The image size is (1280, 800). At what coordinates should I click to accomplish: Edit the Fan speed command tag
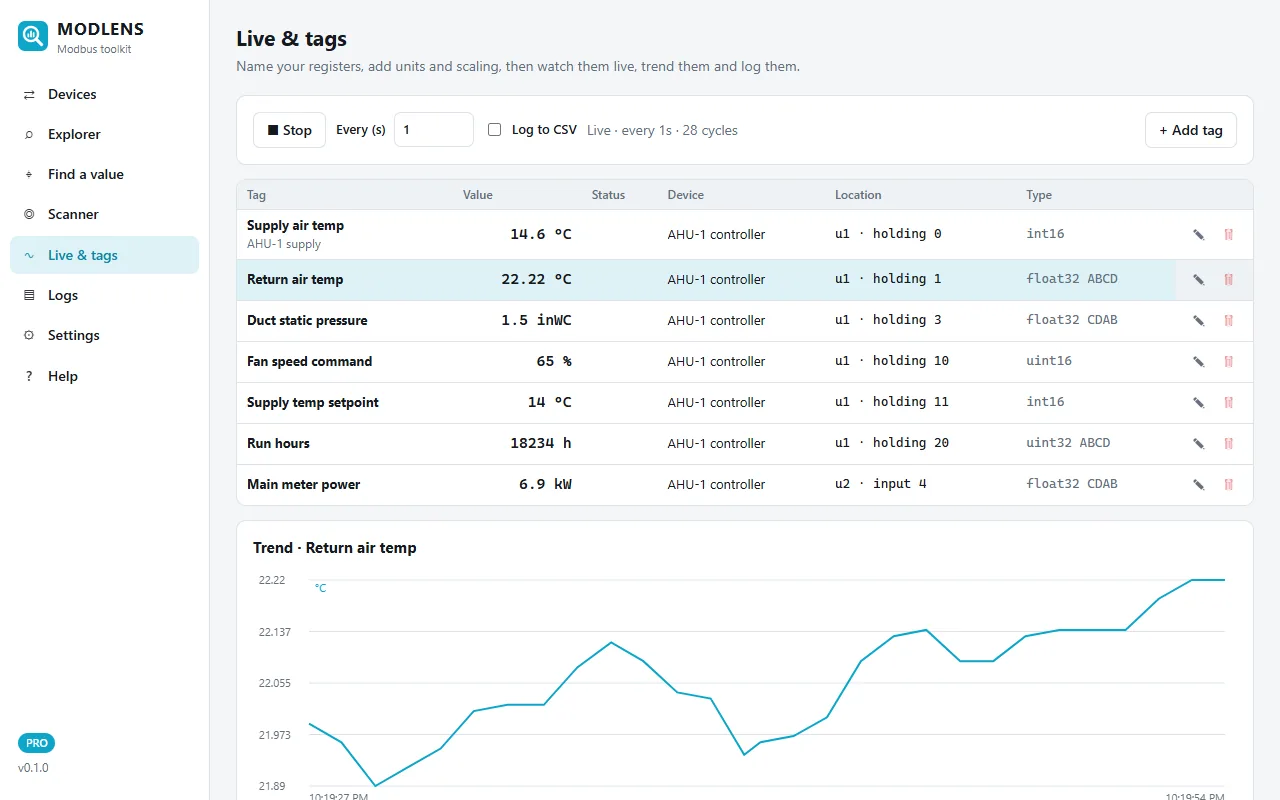point(1198,362)
